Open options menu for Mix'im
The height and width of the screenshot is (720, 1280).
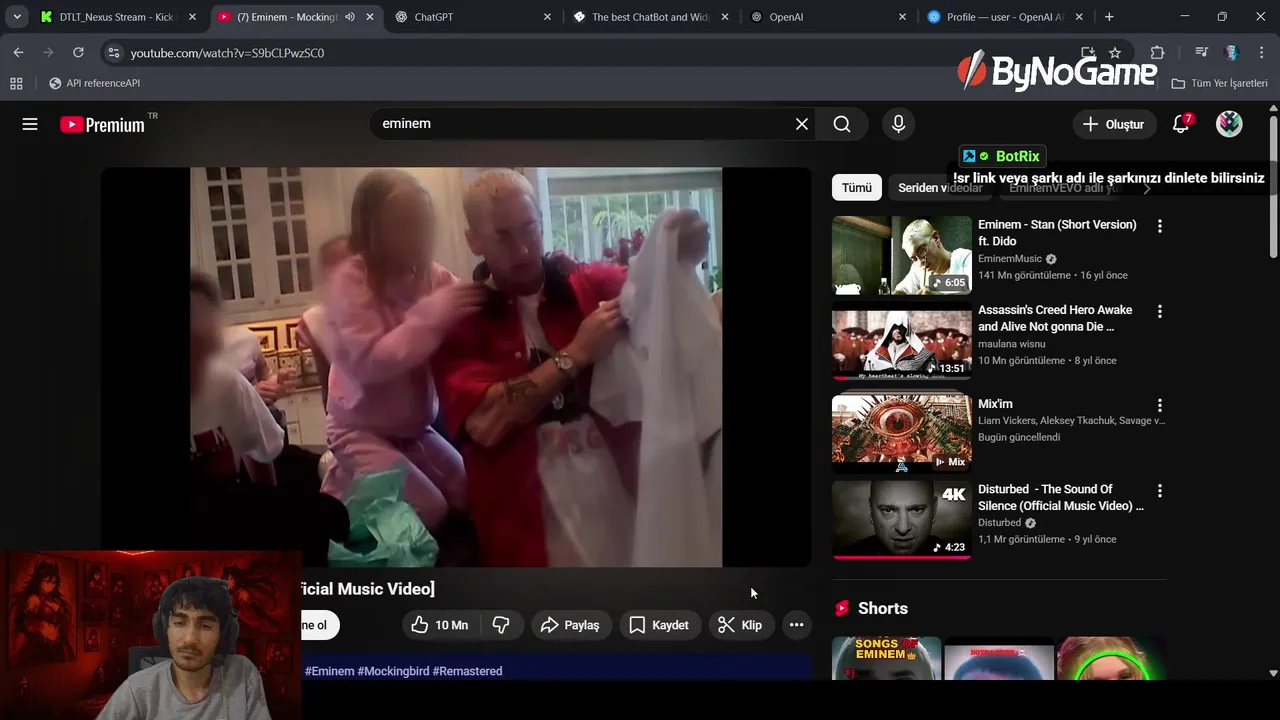1159,406
